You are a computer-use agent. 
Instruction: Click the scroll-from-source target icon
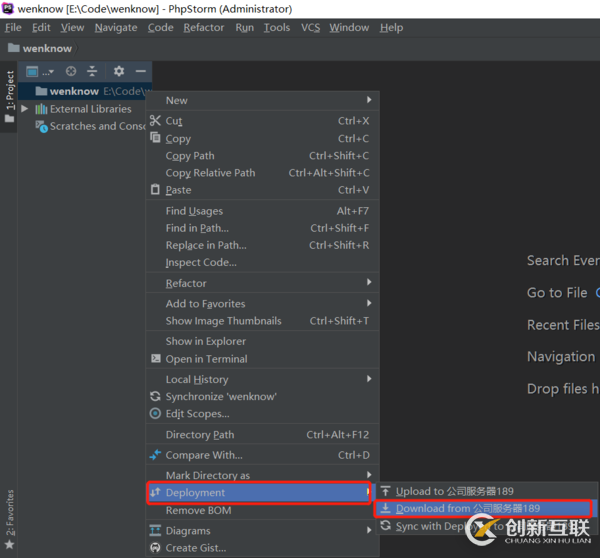[71, 71]
